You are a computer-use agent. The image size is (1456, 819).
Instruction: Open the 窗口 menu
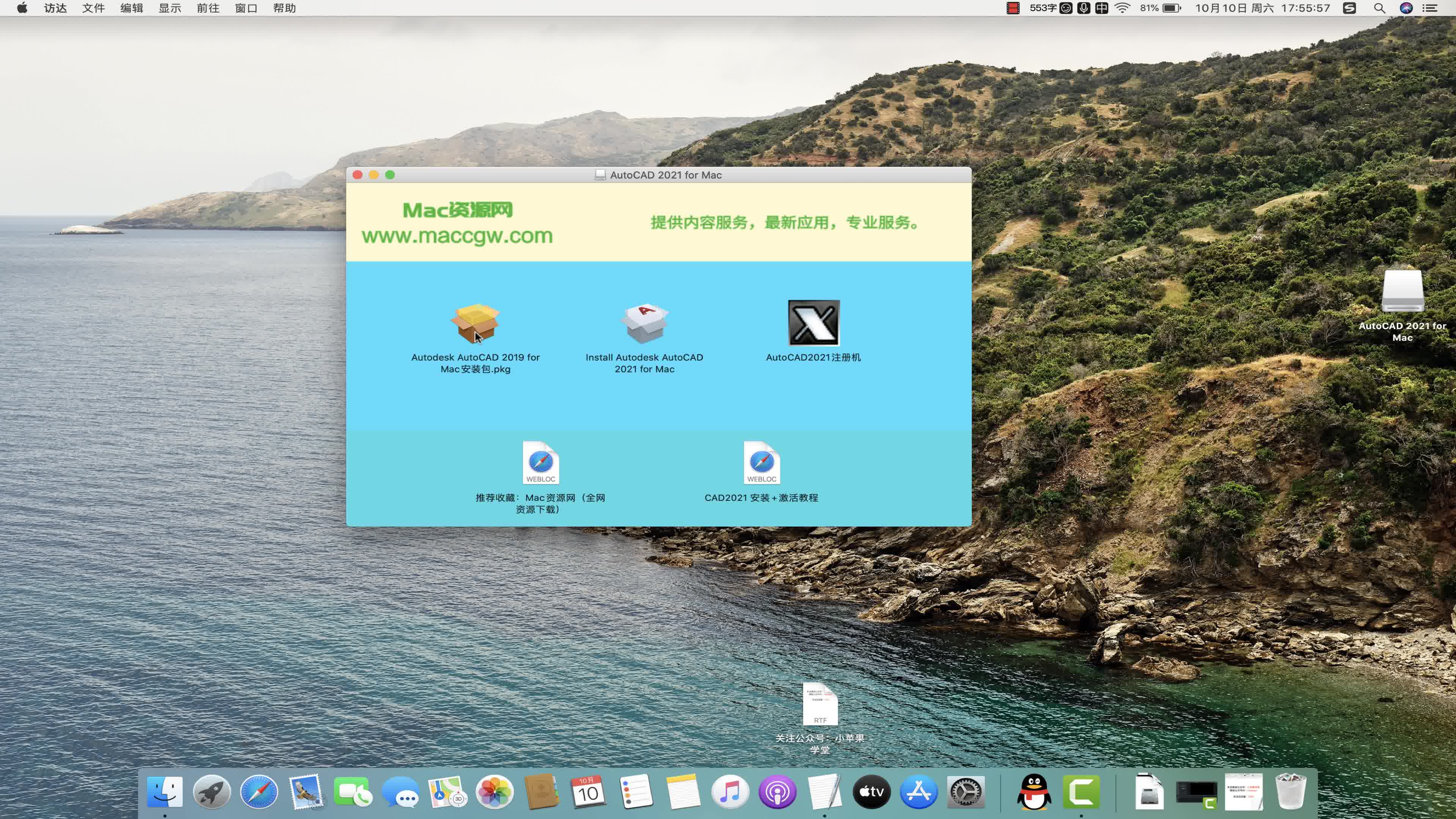(x=246, y=8)
